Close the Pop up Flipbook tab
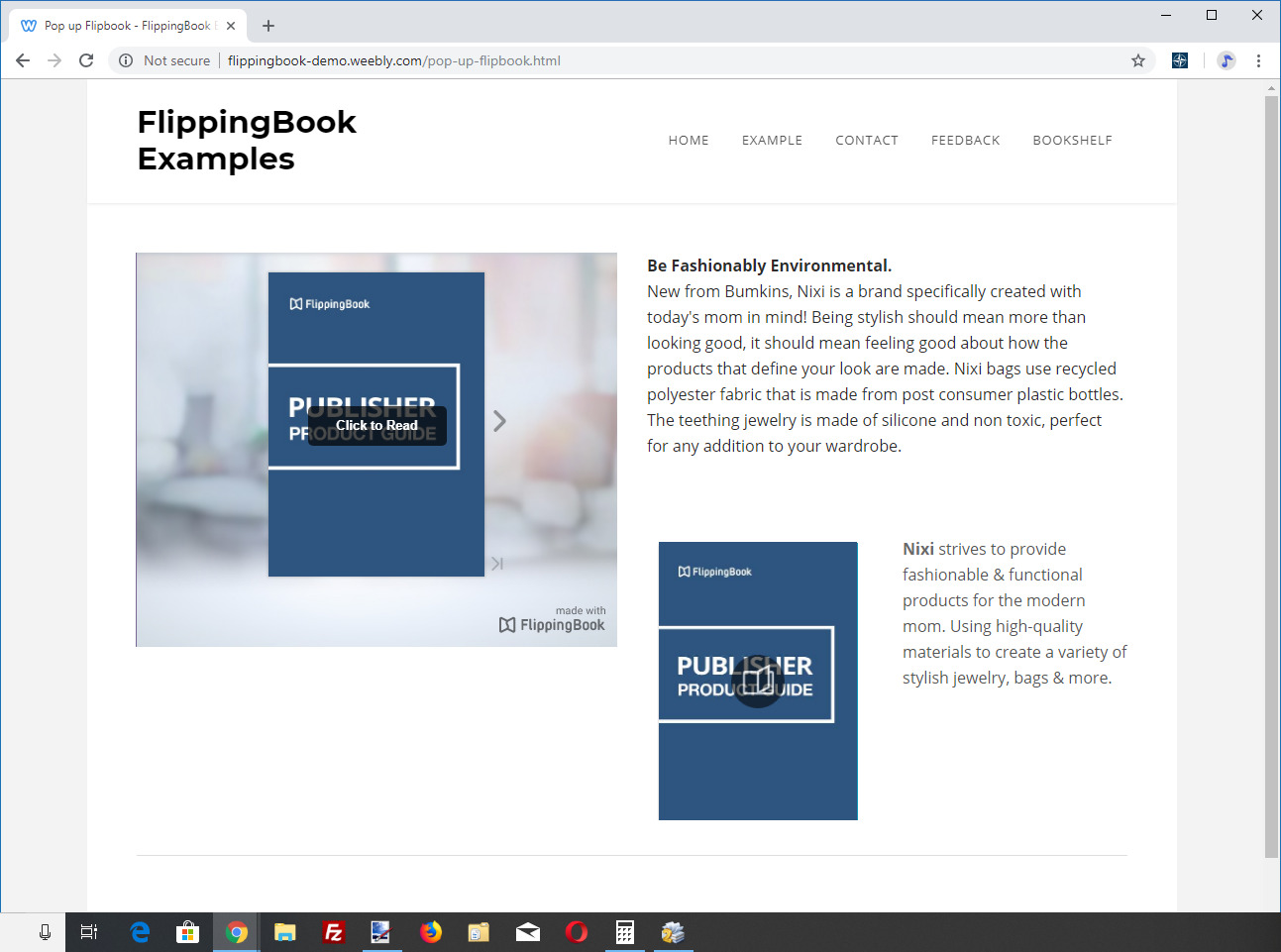Image resolution: width=1281 pixels, height=952 pixels. [x=231, y=26]
